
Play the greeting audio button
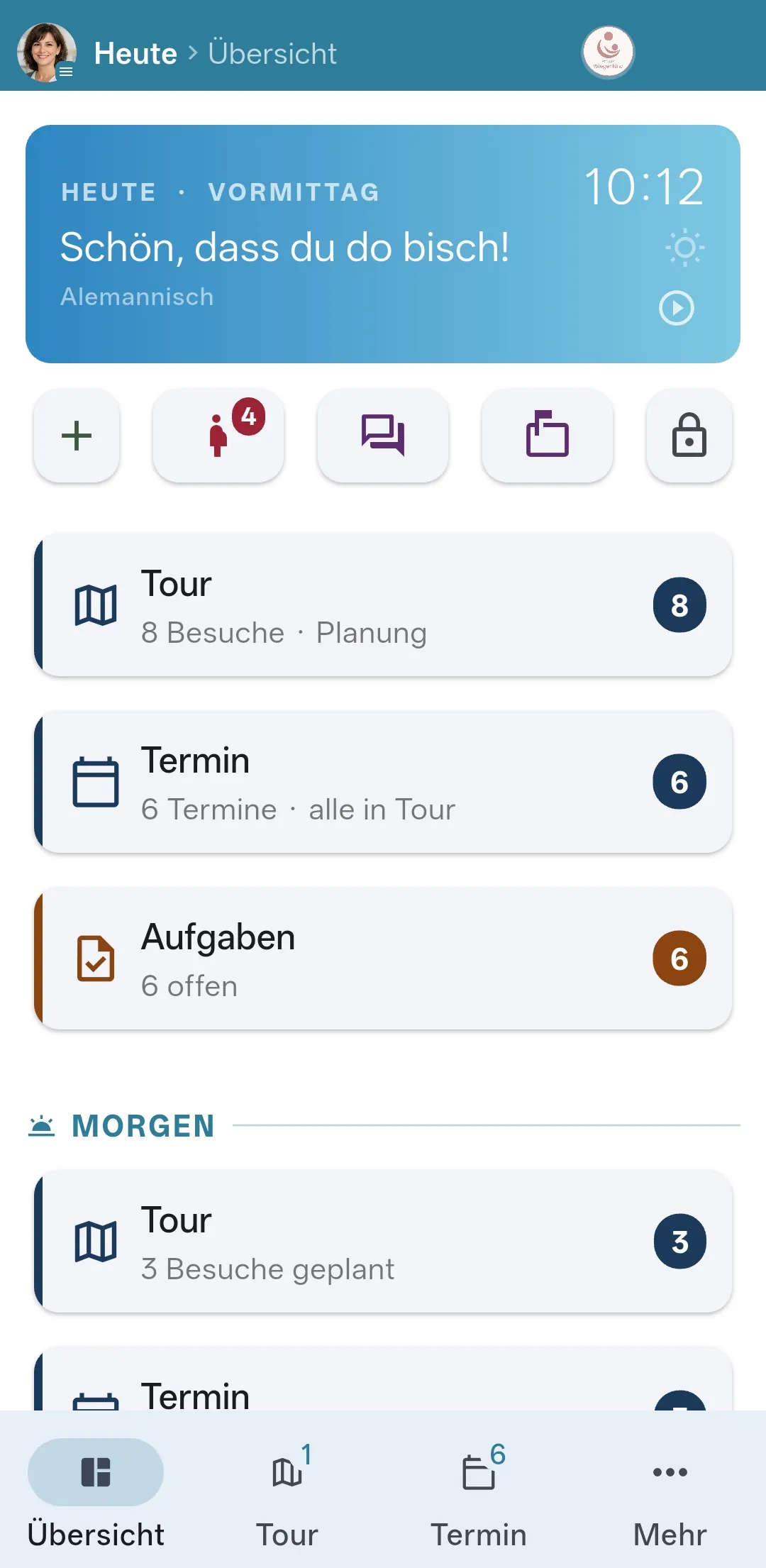click(x=677, y=308)
